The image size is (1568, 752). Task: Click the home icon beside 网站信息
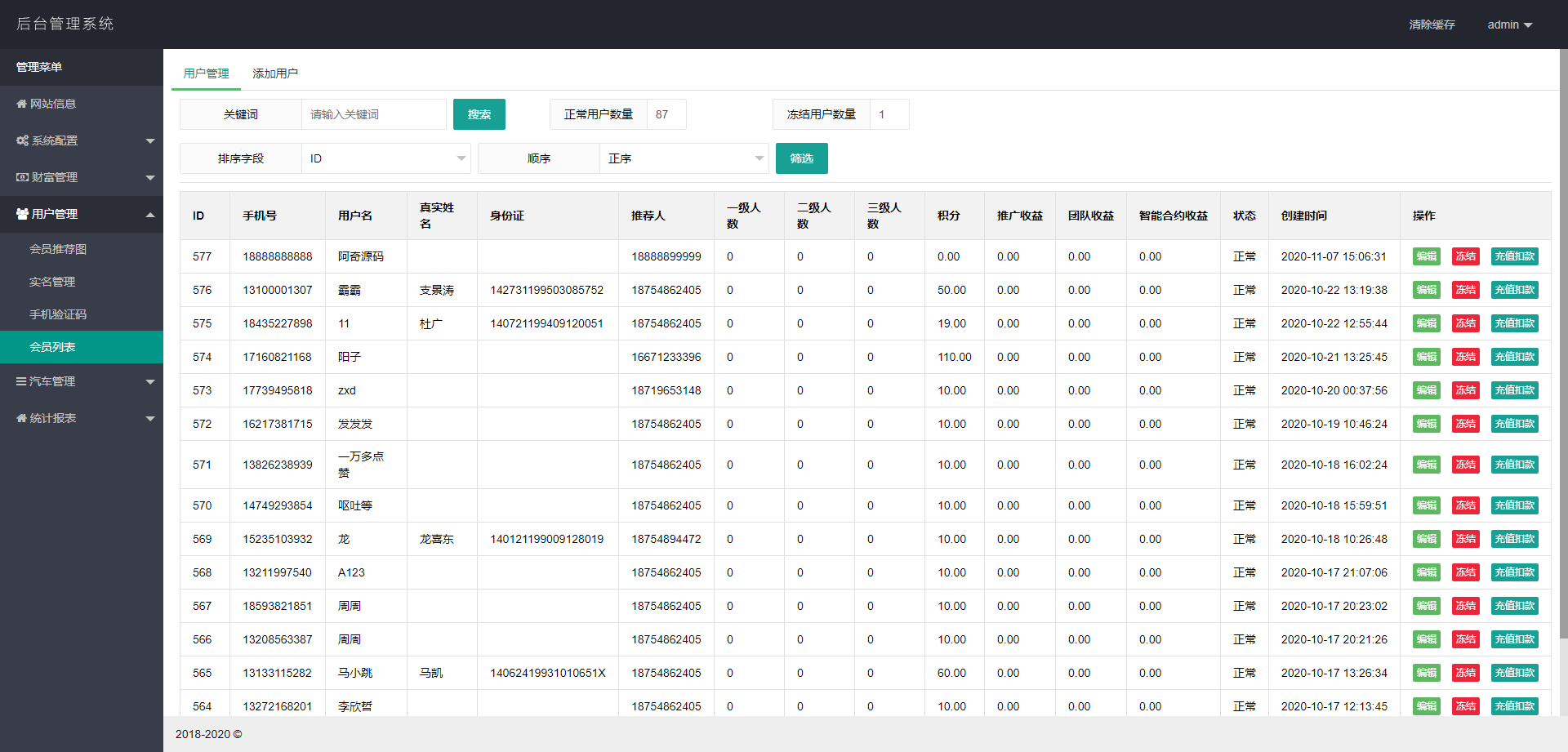coord(21,104)
